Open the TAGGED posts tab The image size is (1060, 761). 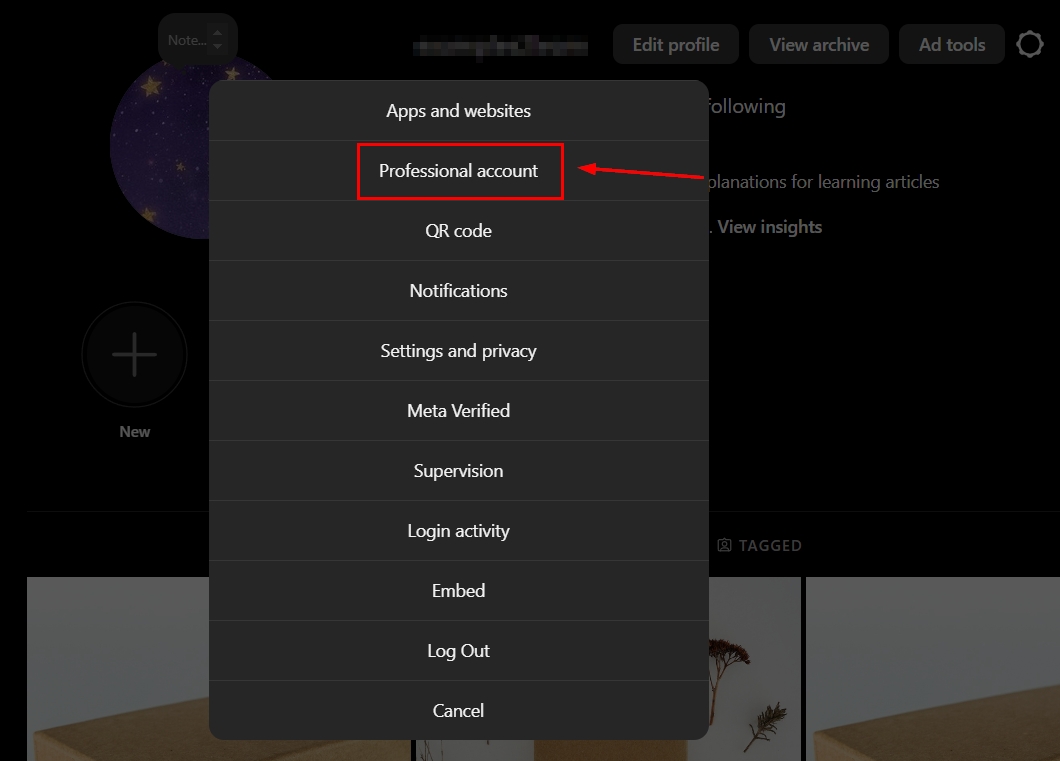click(x=760, y=545)
